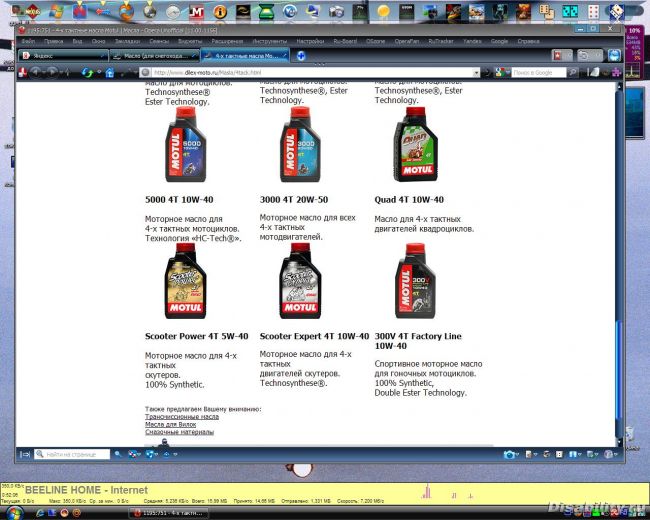650x520 pixels.
Task: Click the 300V 4T Factory Line heading
Action: click(x=418, y=341)
